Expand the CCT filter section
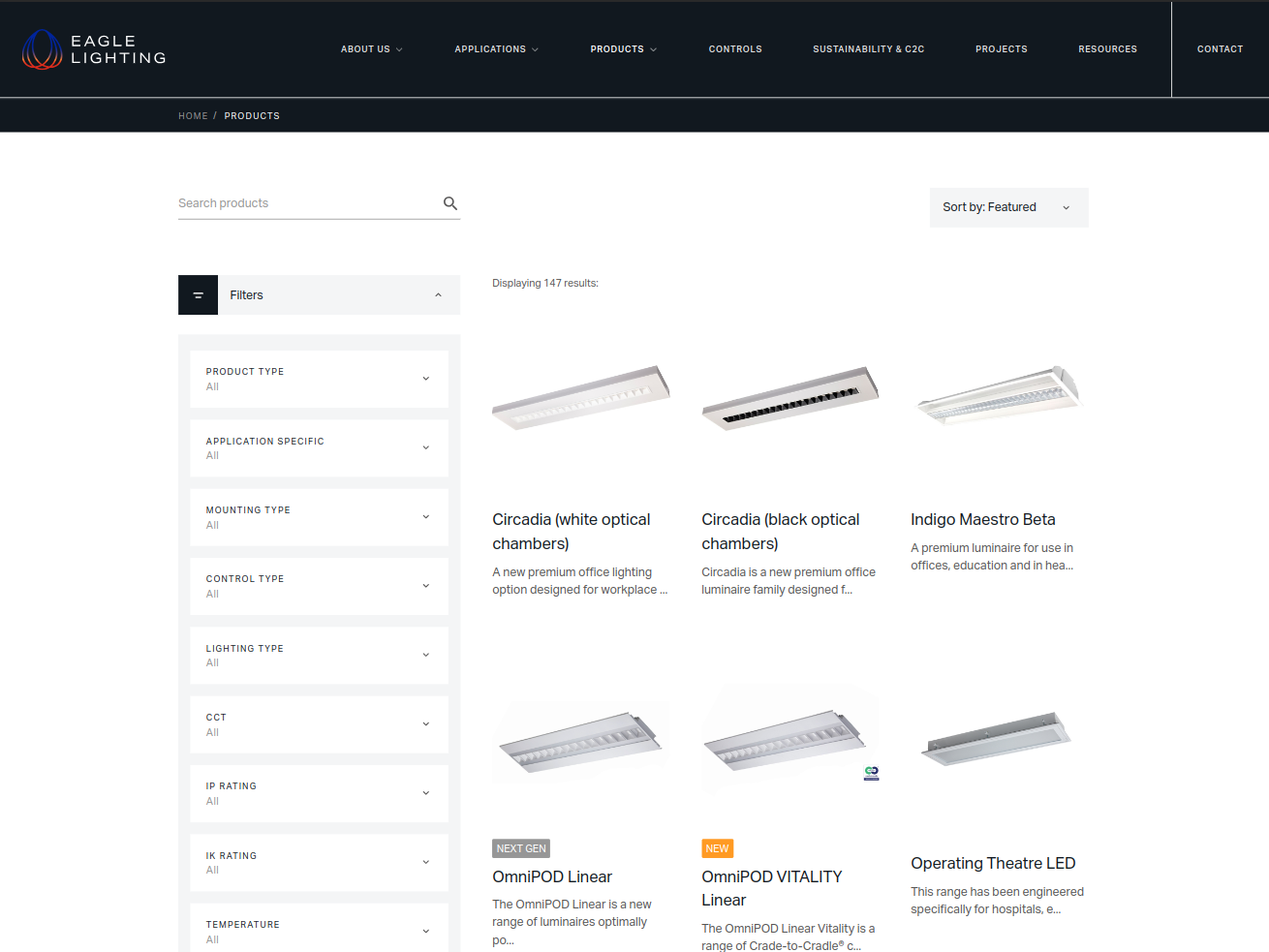The height and width of the screenshot is (952, 1269). coord(318,723)
